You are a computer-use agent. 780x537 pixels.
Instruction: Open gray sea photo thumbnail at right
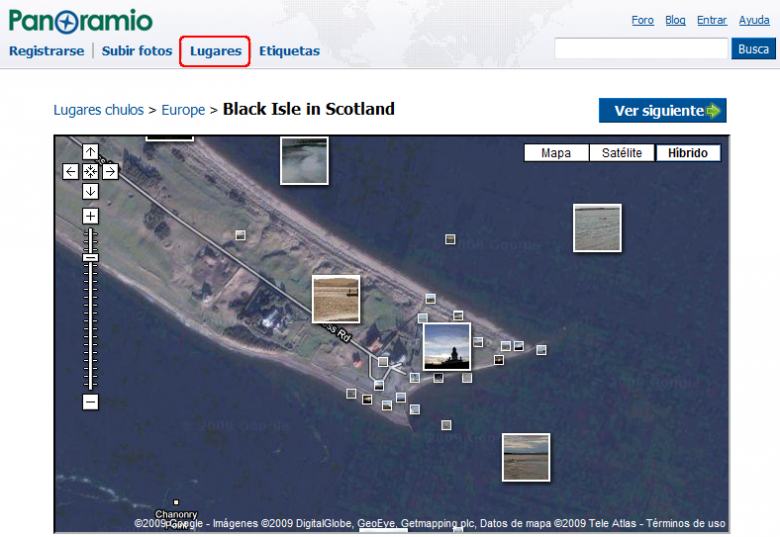pos(597,228)
